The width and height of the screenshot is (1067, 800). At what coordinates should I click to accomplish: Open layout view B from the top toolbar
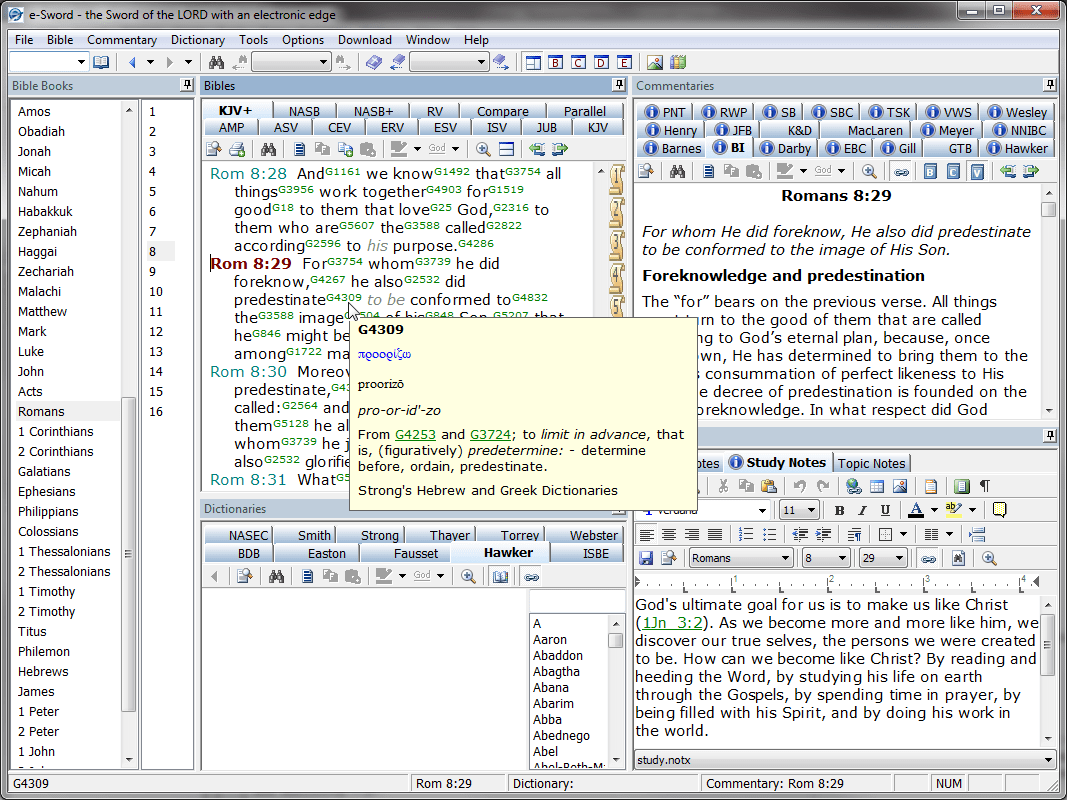point(556,62)
